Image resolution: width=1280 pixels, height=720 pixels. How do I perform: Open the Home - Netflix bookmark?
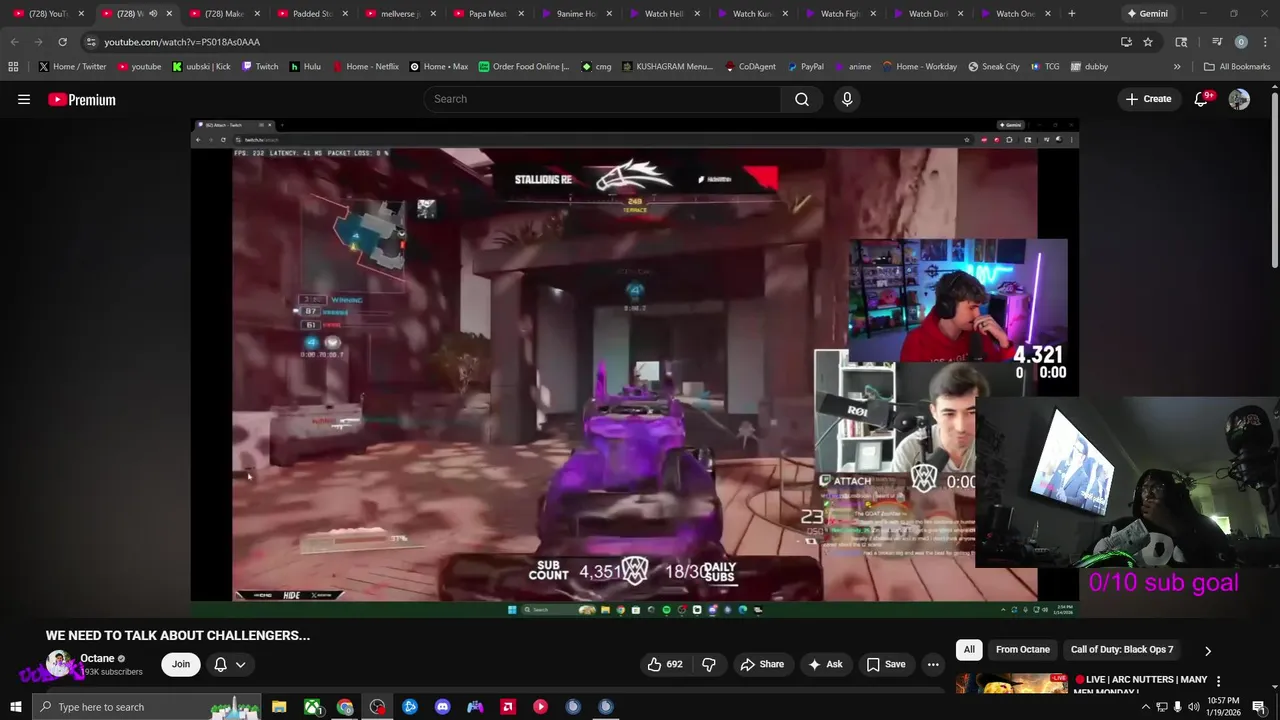(365, 67)
